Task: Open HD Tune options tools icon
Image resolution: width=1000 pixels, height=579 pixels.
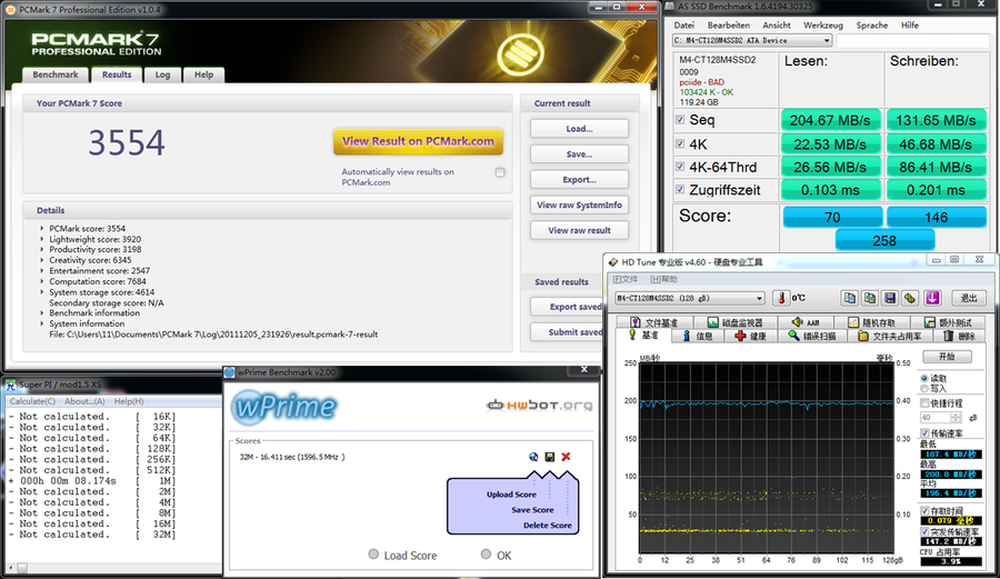Action: click(x=911, y=298)
